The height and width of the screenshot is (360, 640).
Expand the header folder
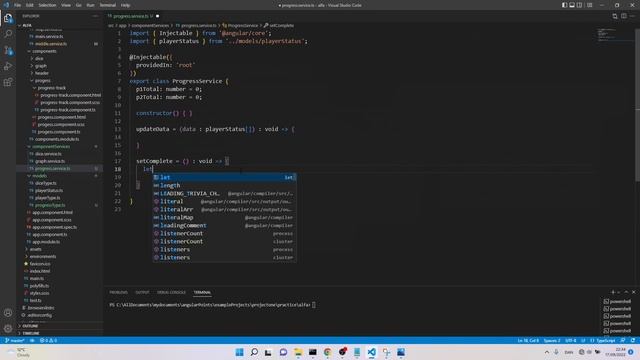click(42, 73)
